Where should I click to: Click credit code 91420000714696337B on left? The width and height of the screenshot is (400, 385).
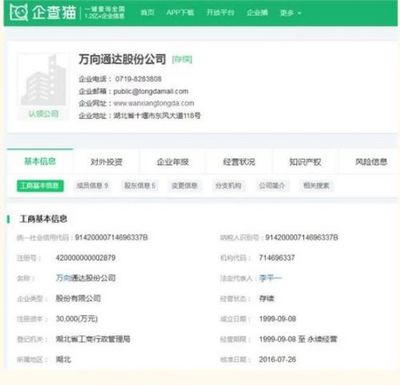click(111, 237)
